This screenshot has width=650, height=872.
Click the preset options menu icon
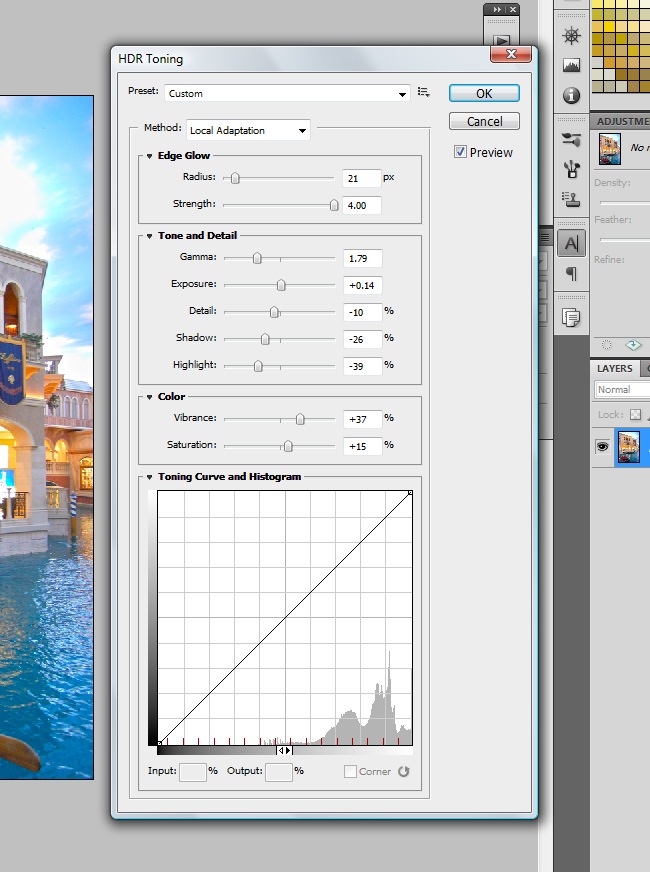(x=424, y=92)
